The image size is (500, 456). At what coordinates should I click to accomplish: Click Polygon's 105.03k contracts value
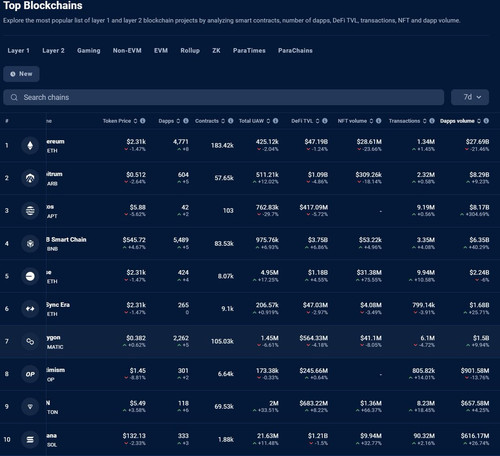point(222,341)
